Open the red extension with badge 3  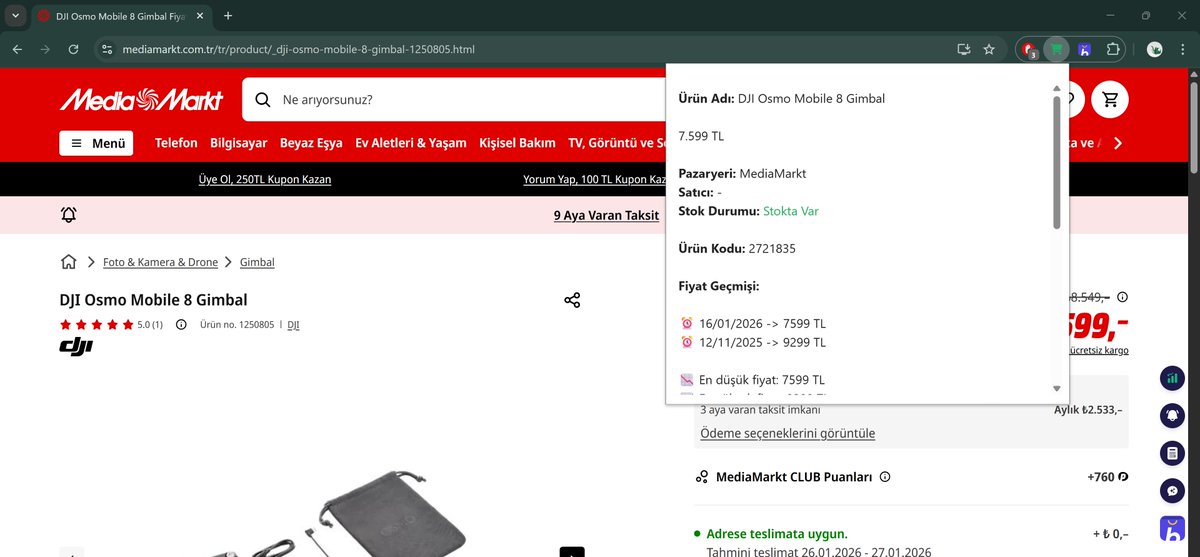click(x=1028, y=49)
